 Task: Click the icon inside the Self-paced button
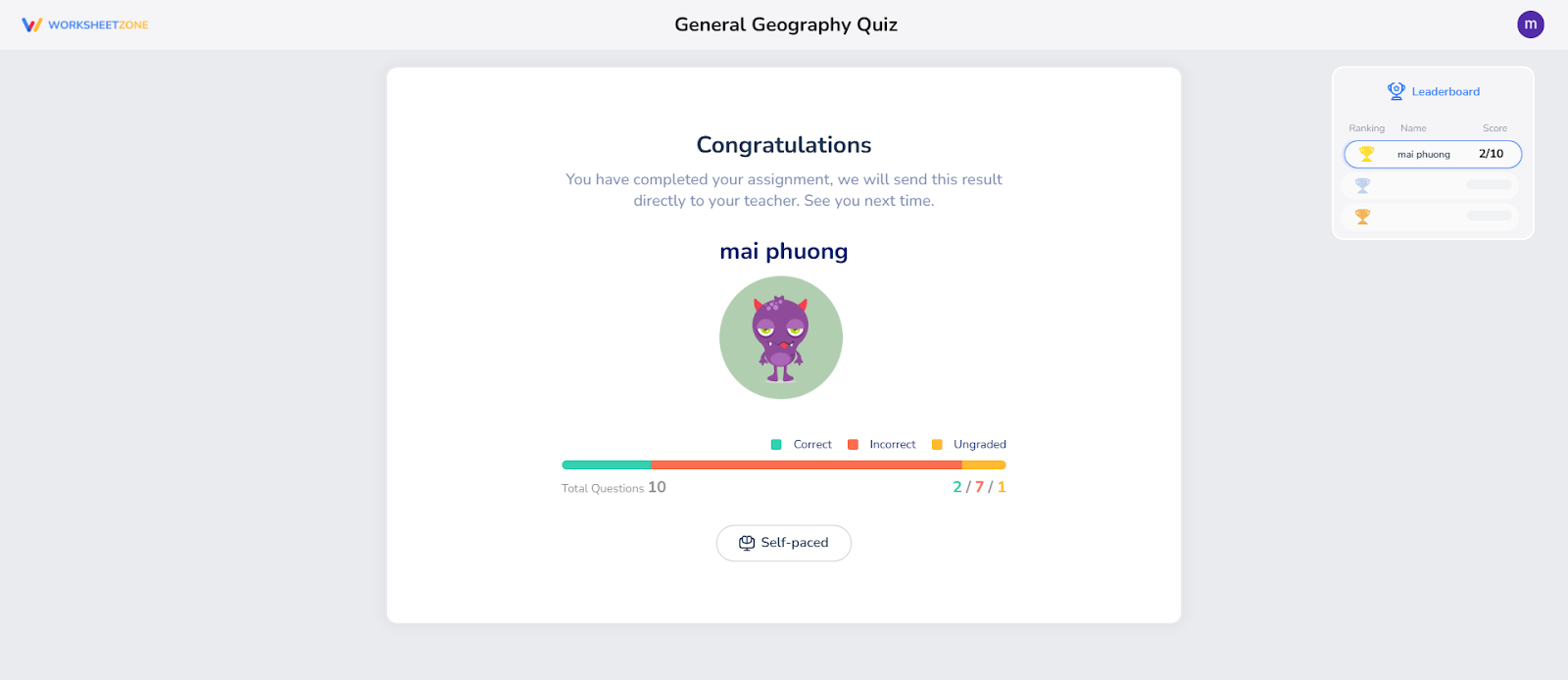tap(747, 543)
